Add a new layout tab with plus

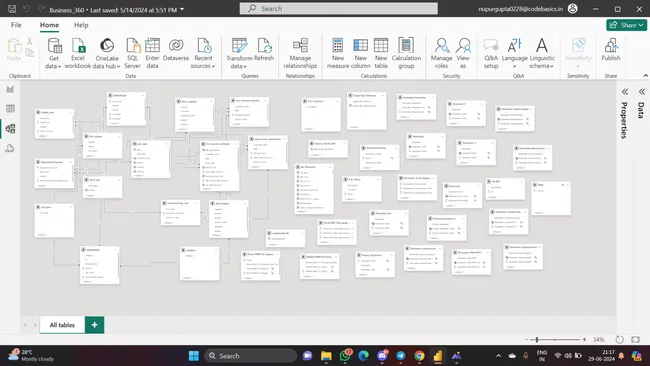(x=95, y=325)
